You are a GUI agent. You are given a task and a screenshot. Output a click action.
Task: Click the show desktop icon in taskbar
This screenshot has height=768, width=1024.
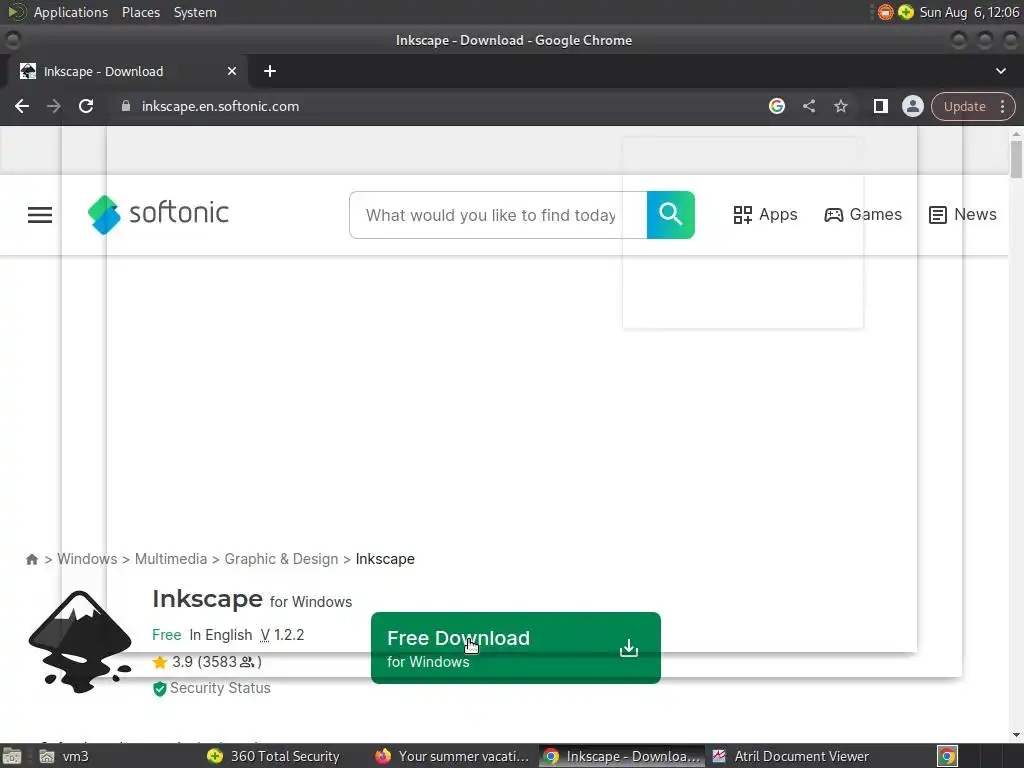12,756
